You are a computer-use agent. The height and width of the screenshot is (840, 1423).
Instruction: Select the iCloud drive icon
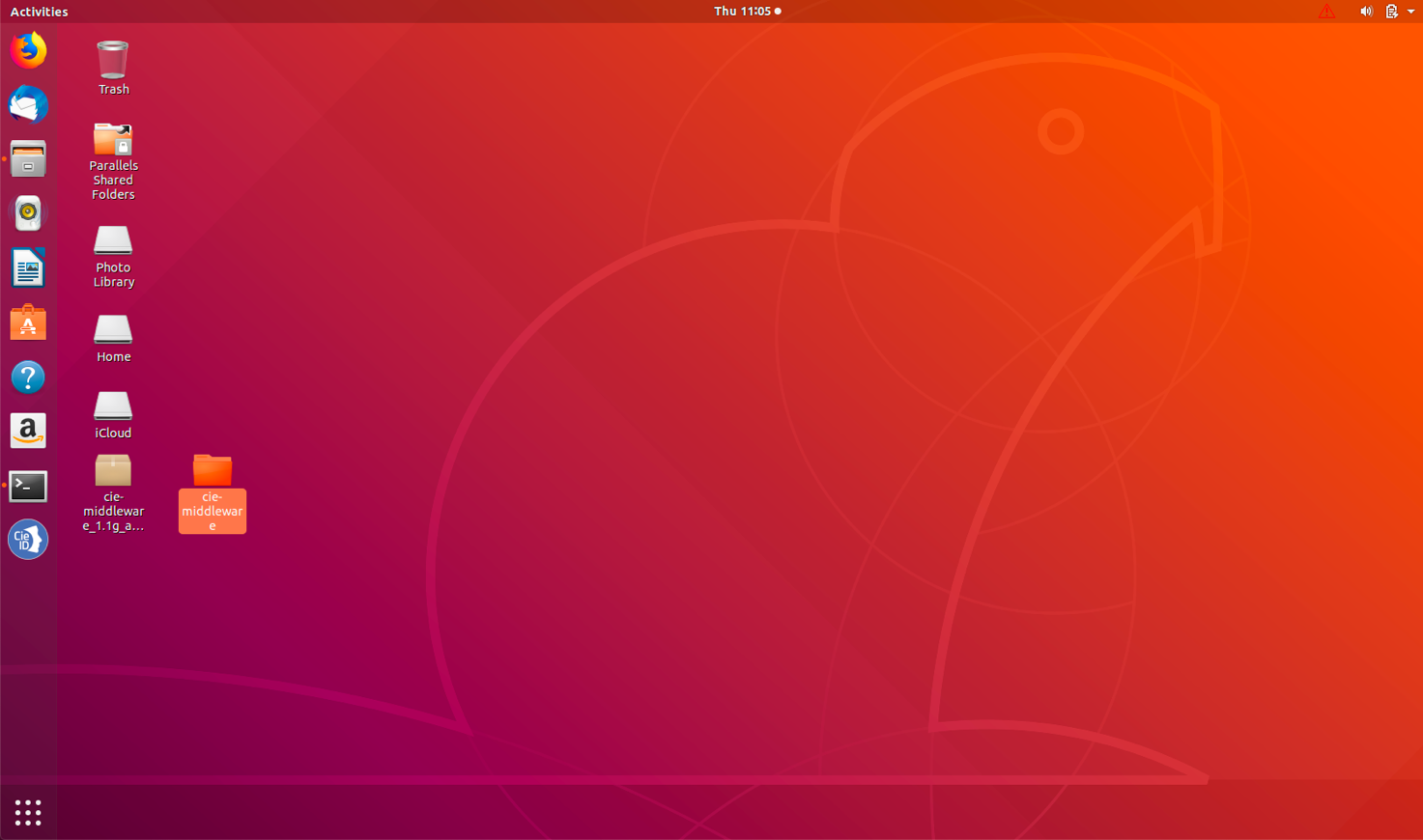point(113,406)
